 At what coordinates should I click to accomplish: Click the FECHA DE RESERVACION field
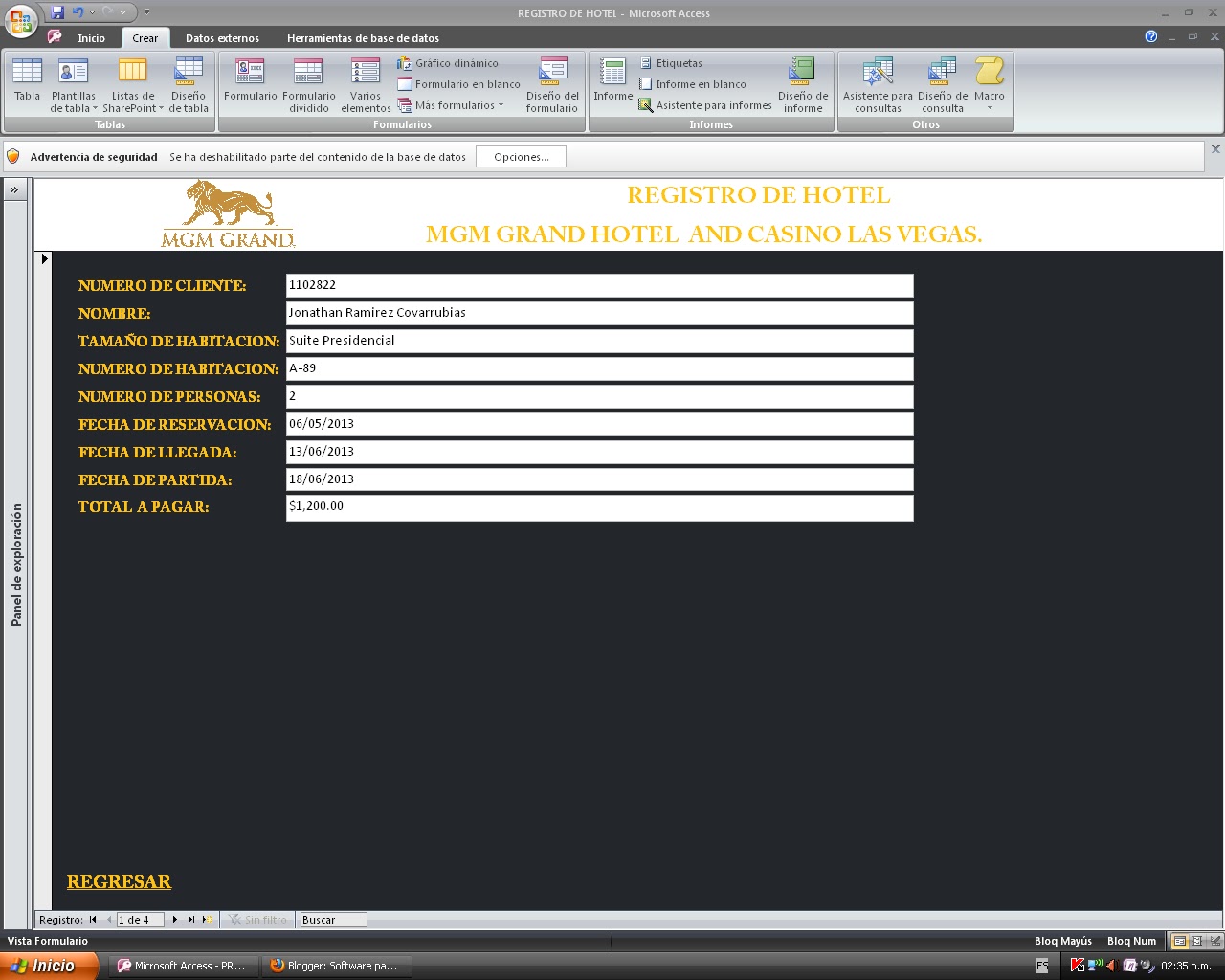(x=599, y=424)
